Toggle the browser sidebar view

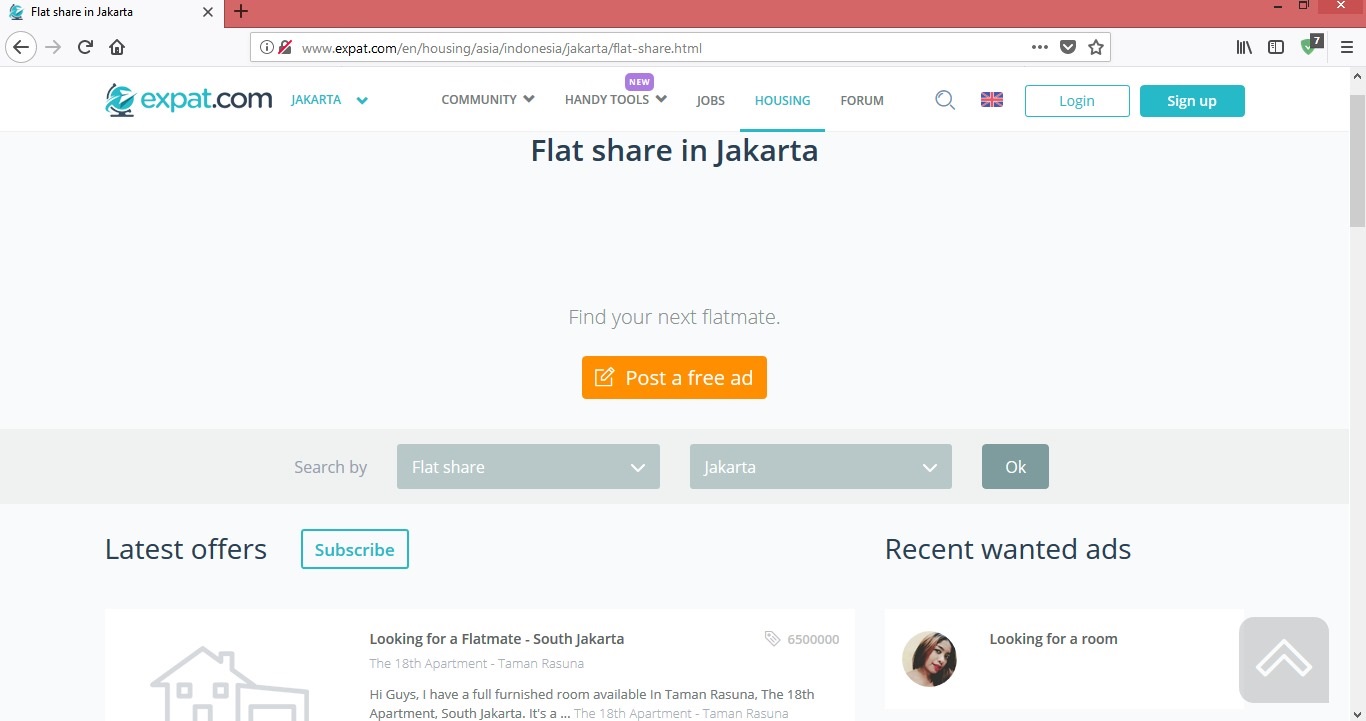[1276, 47]
